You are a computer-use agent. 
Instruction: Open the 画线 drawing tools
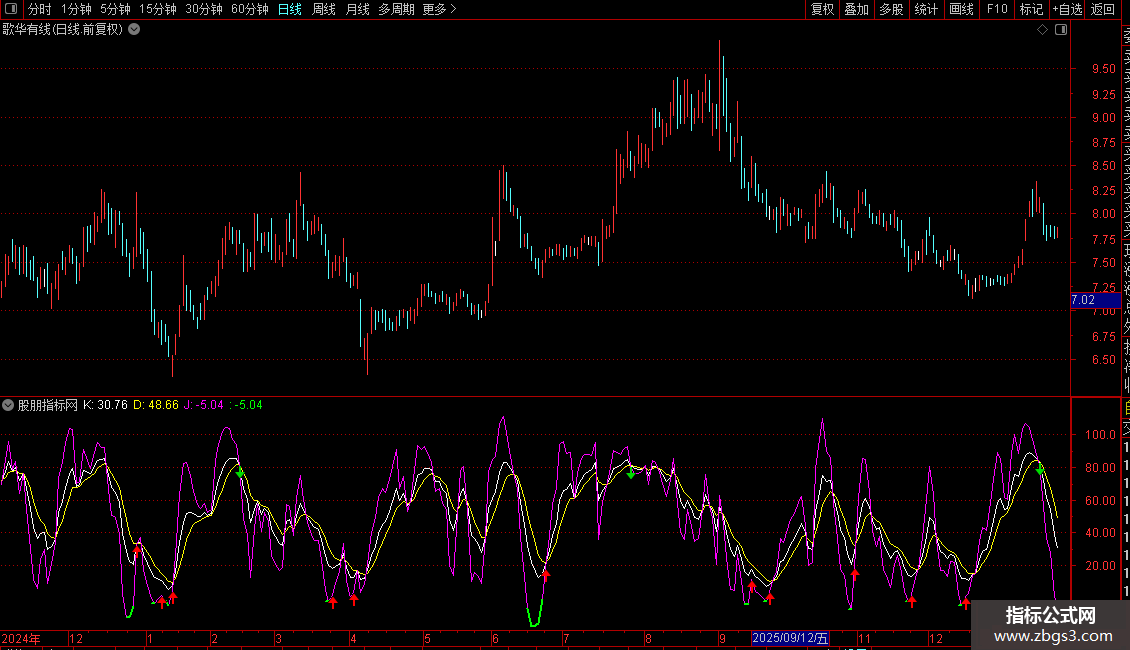[x=961, y=9]
